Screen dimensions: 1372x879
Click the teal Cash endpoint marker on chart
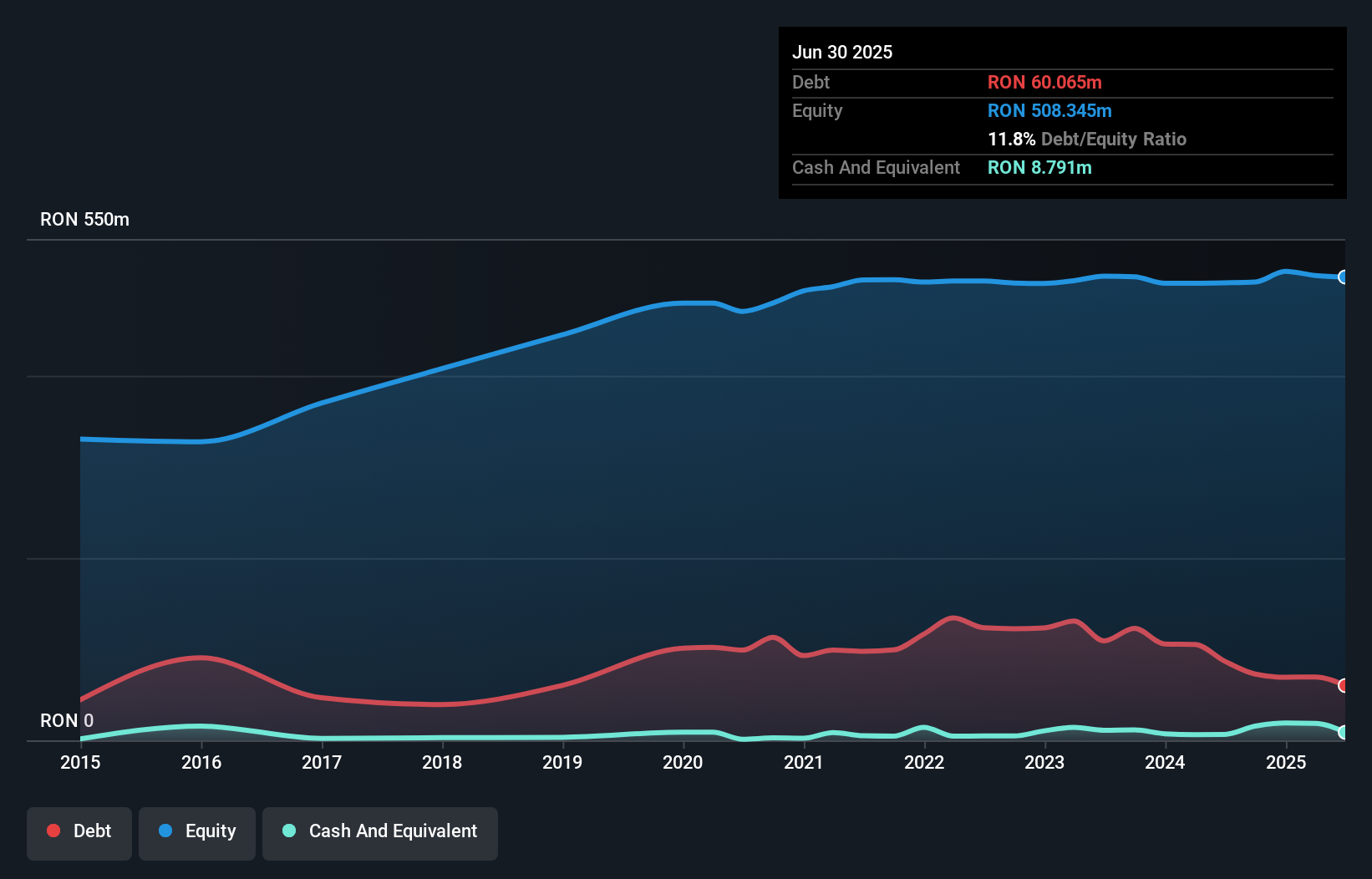click(x=1343, y=732)
